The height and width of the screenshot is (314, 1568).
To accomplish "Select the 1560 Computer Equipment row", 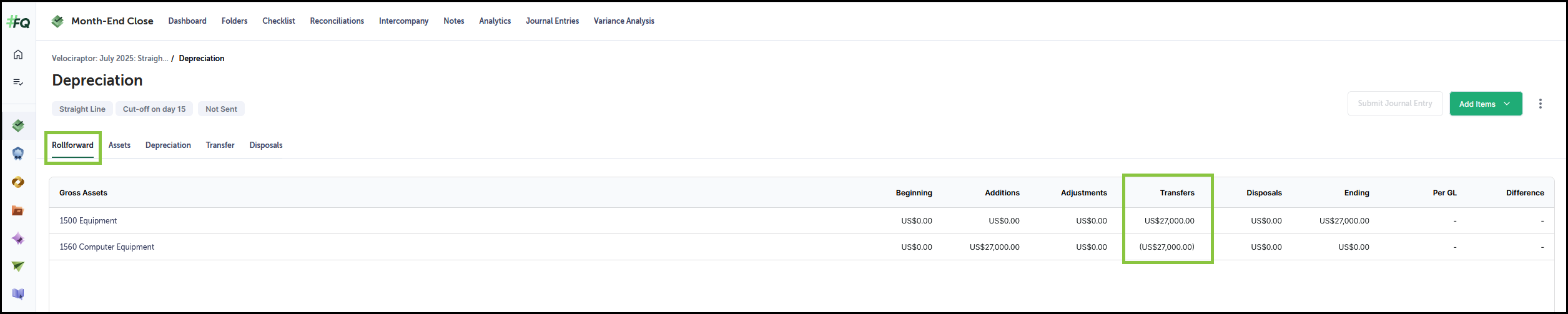I will (x=801, y=247).
